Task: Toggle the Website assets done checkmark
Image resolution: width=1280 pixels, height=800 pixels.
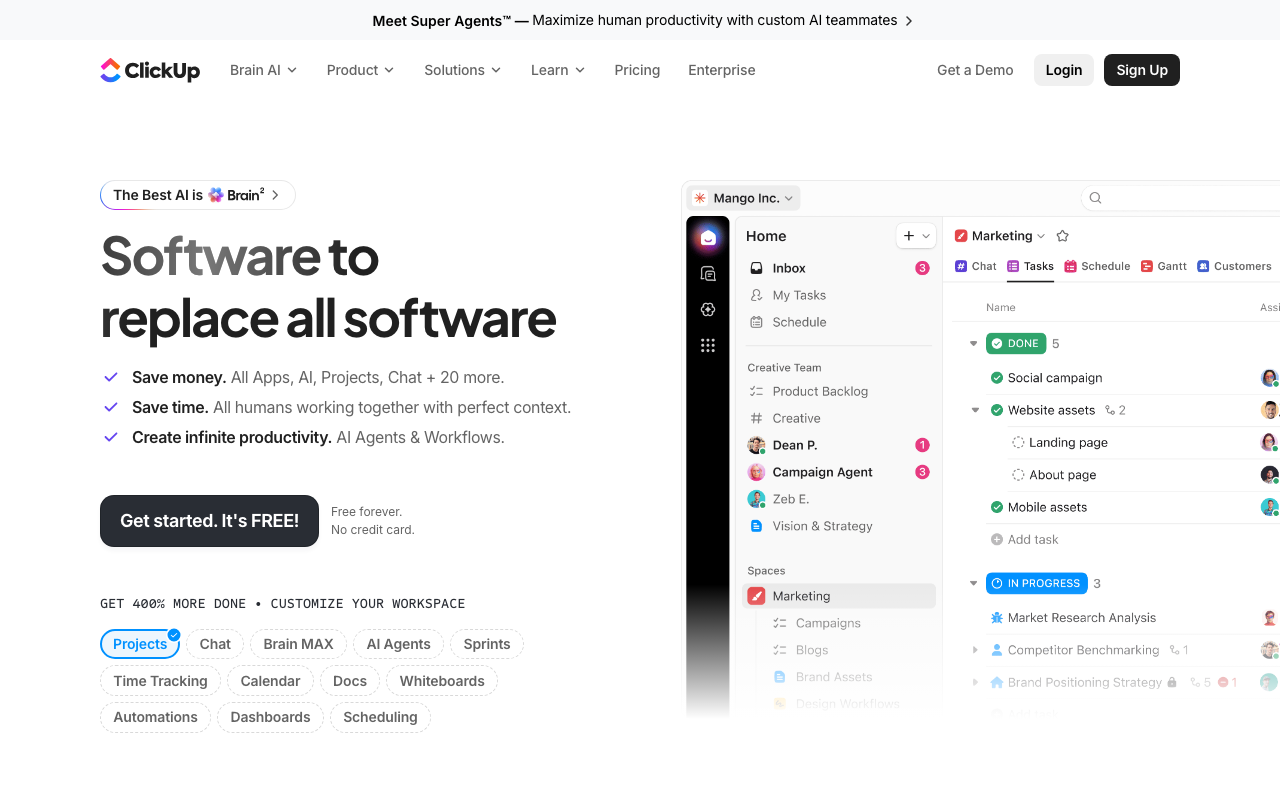Action: pos(997,410)
